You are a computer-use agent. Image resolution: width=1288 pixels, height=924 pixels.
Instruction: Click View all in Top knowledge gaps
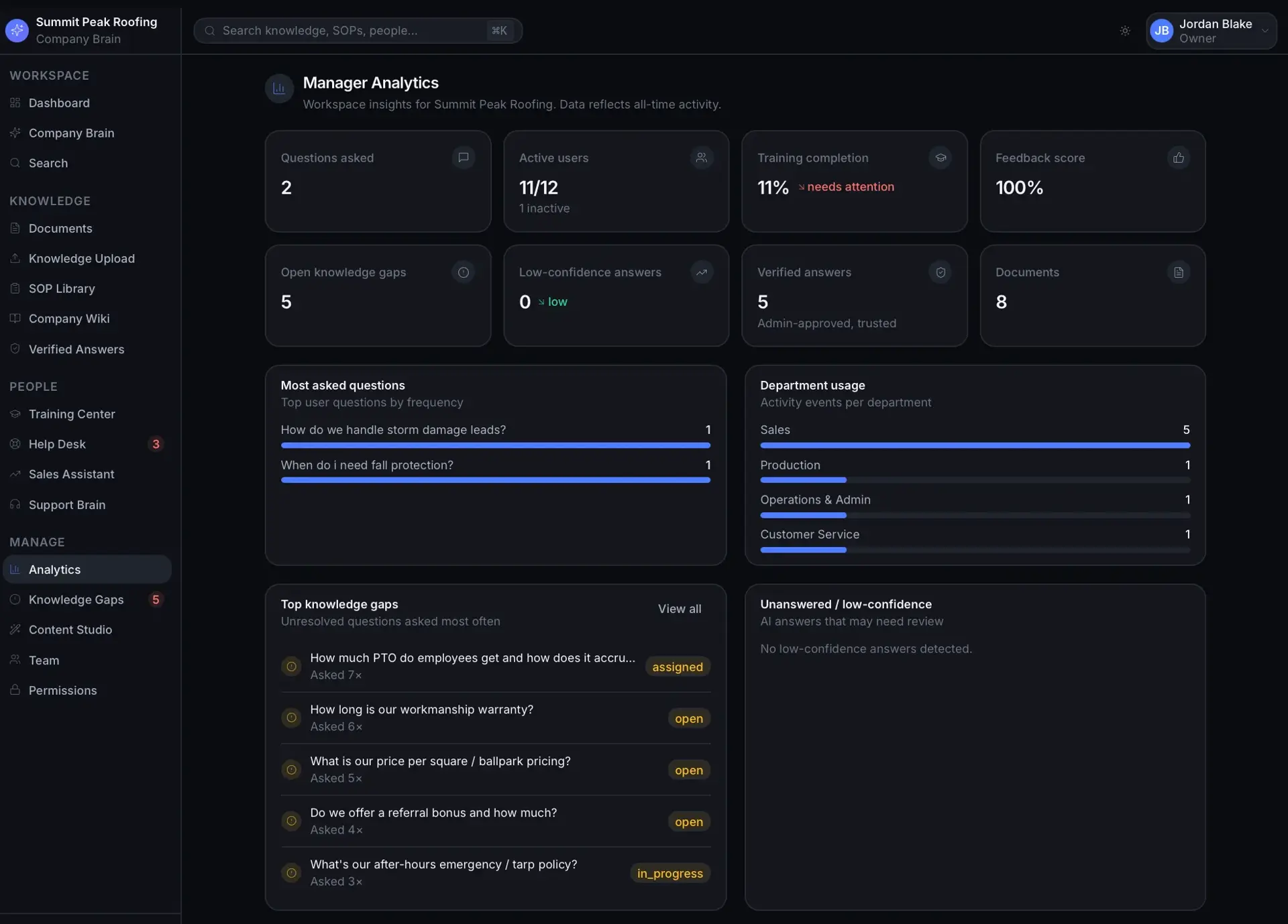pos(680,609)
